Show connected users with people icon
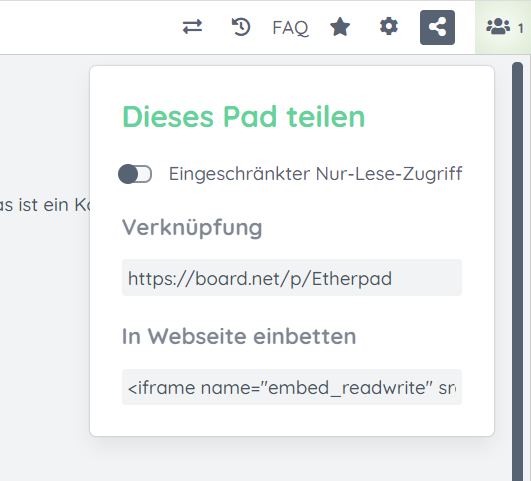Viewport: 531px width, 481px height. (498, 27)
